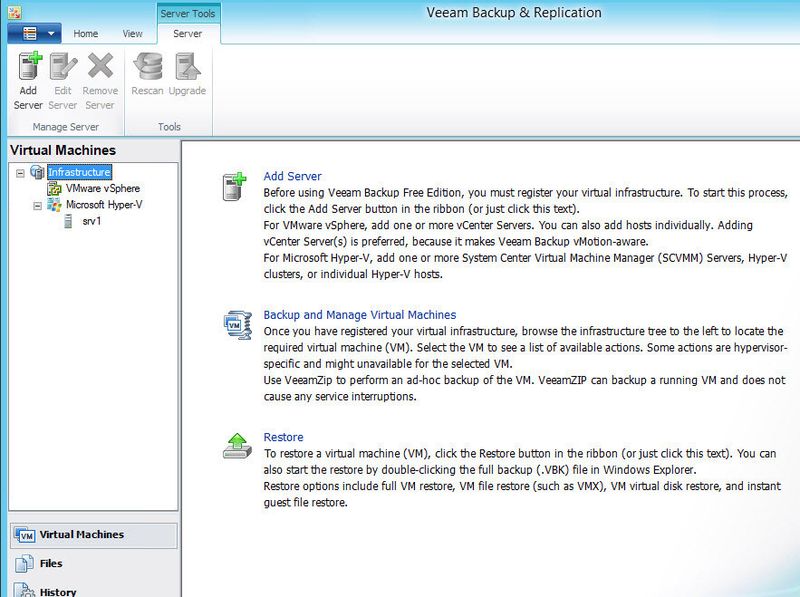Click the Restore link heading
Screen dimensions: 800x597
[282, 437]
